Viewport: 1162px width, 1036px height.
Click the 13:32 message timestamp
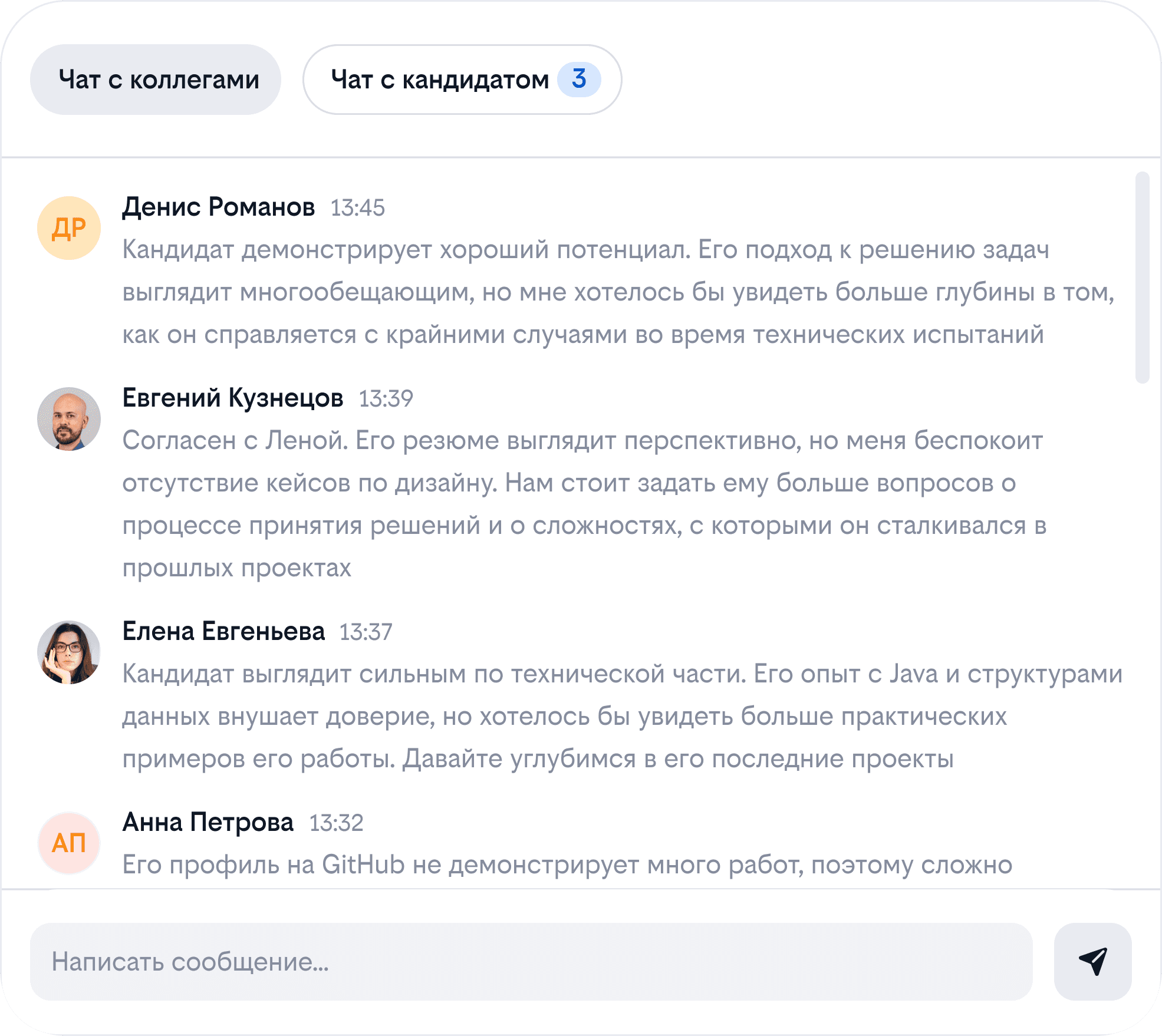tap(336, 823)
